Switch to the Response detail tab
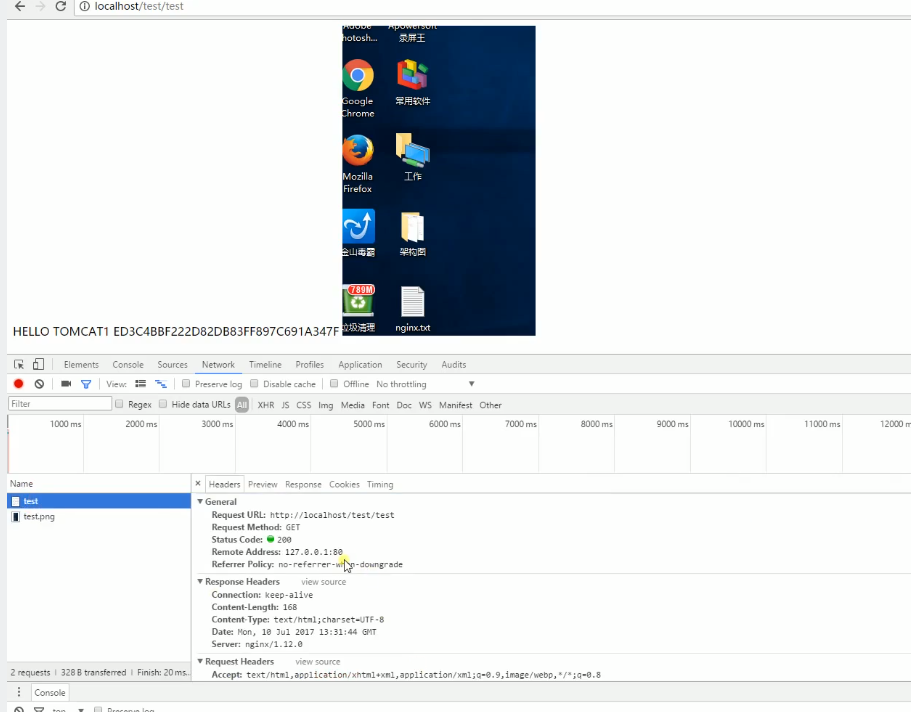 [303, 484]
